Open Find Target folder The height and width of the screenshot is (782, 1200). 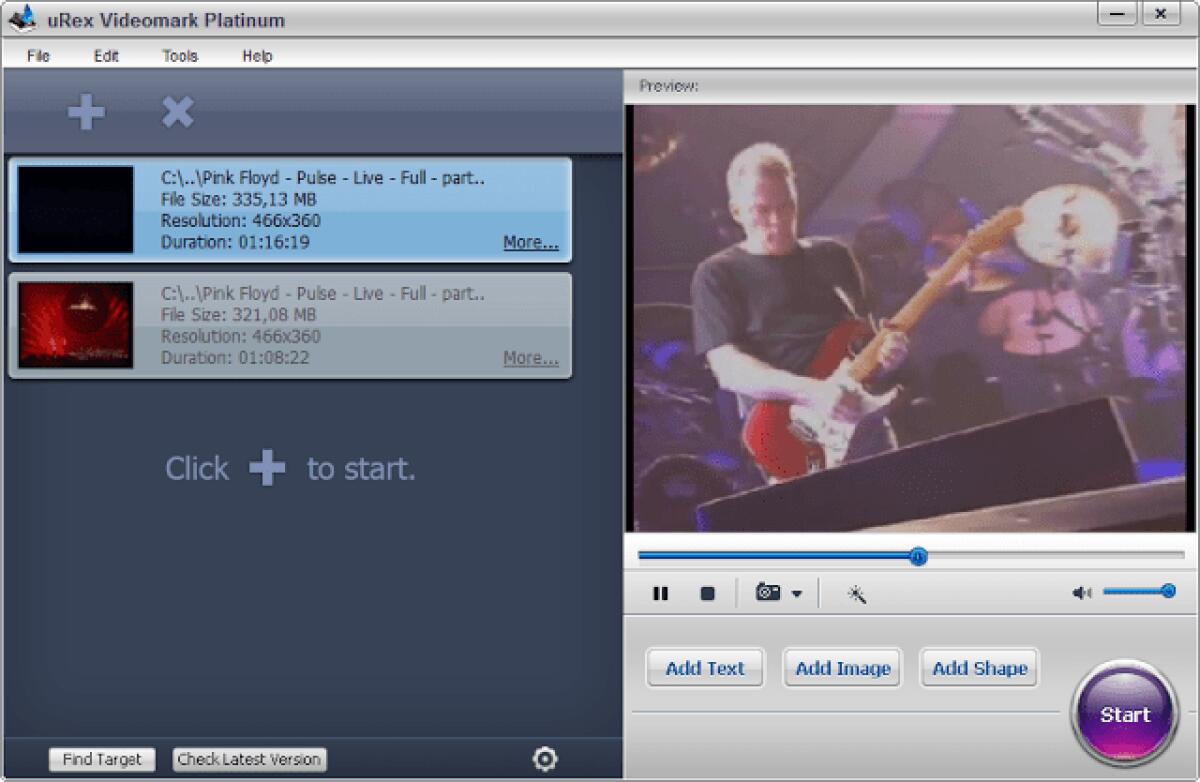point(101,760)
